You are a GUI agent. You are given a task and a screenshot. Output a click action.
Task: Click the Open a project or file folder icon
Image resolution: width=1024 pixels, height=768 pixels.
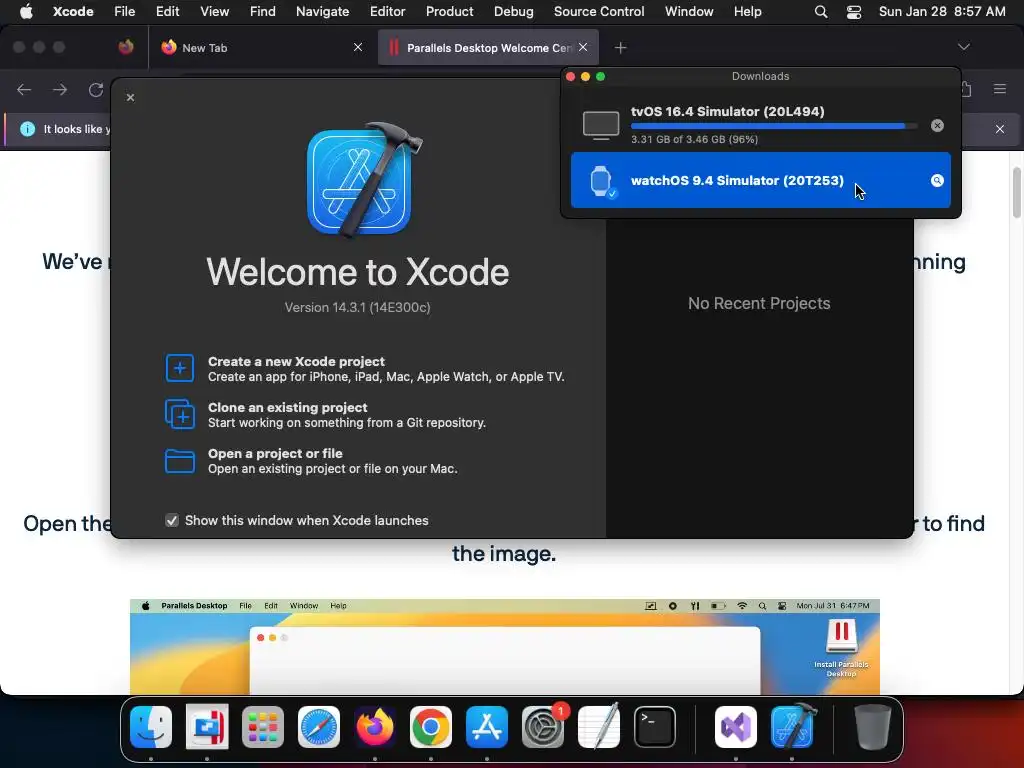click(180, 461)
